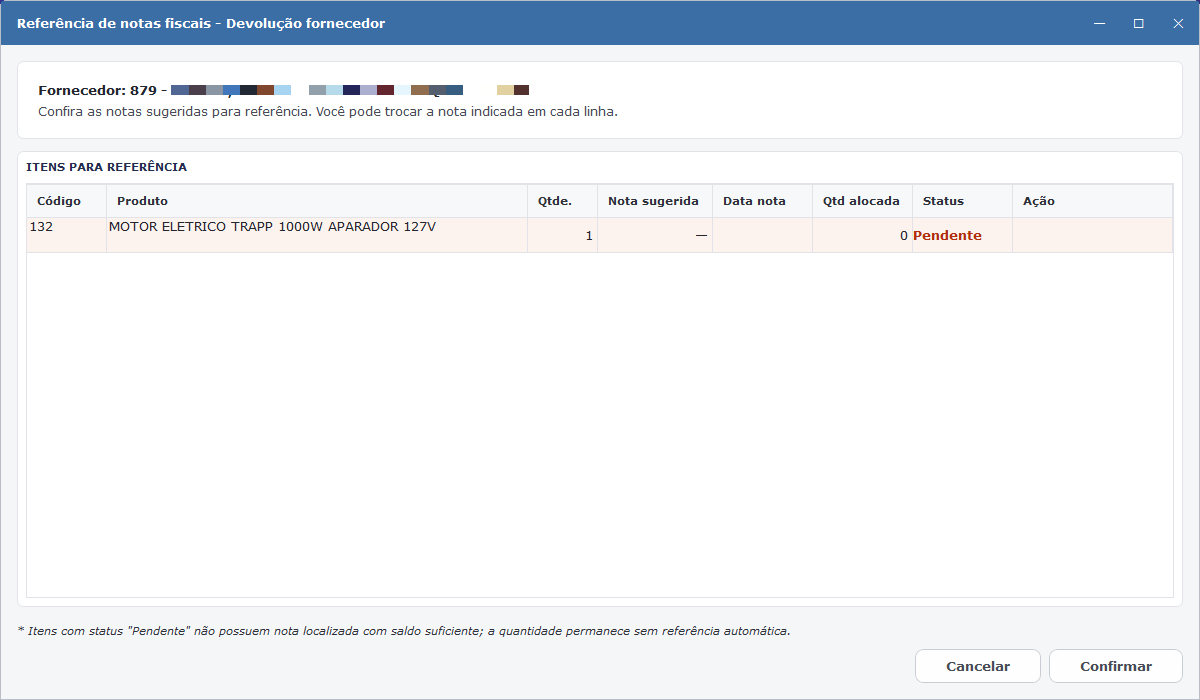Click the Confirmar button
The image size is (1200, 700).
(x=1116, y=666)
